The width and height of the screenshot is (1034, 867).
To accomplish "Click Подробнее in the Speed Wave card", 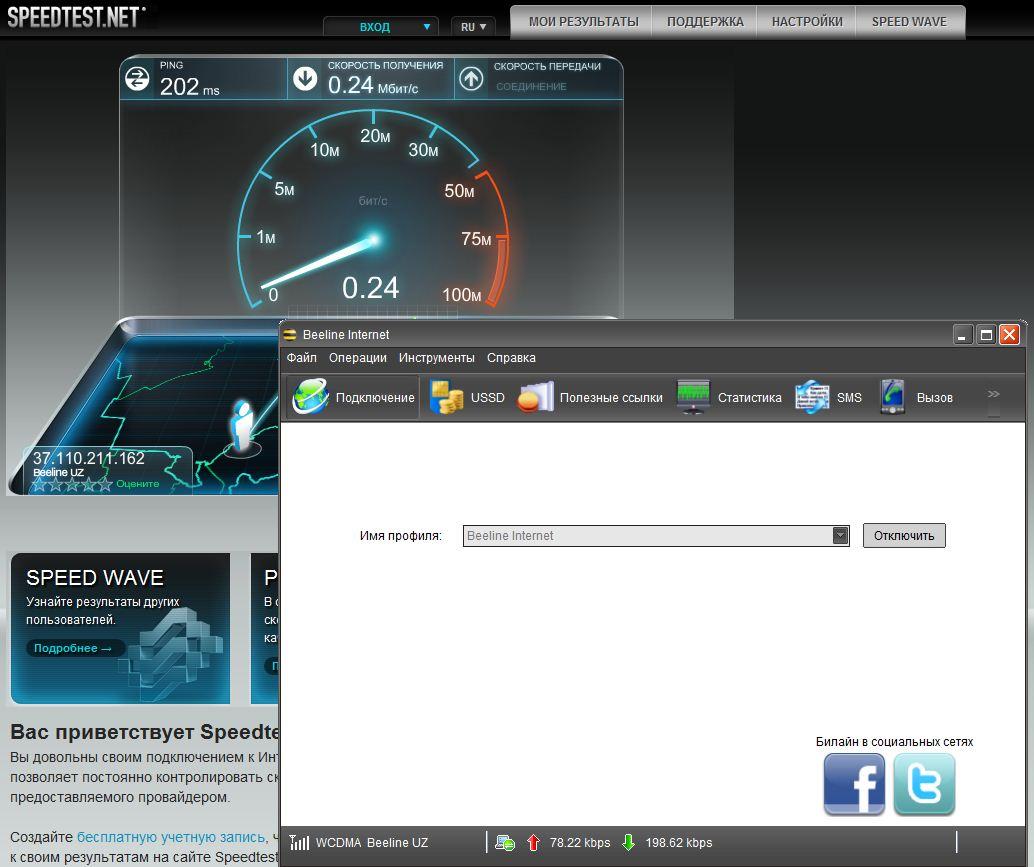I will [x=74, y=648].
